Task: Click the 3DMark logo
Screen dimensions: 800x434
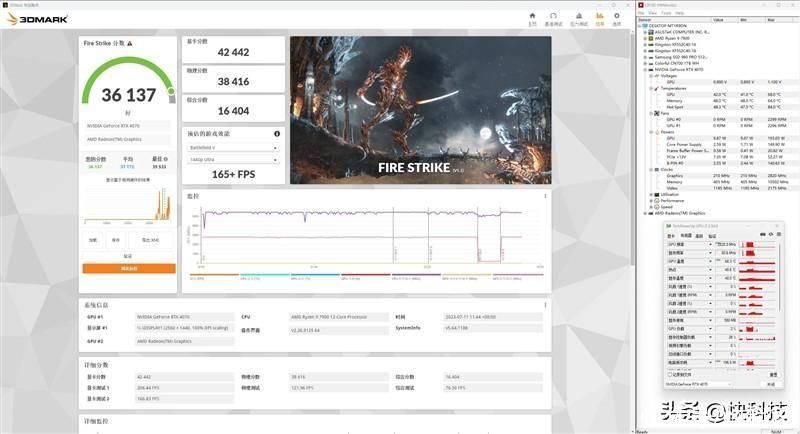Action: (x=37, y=19)
